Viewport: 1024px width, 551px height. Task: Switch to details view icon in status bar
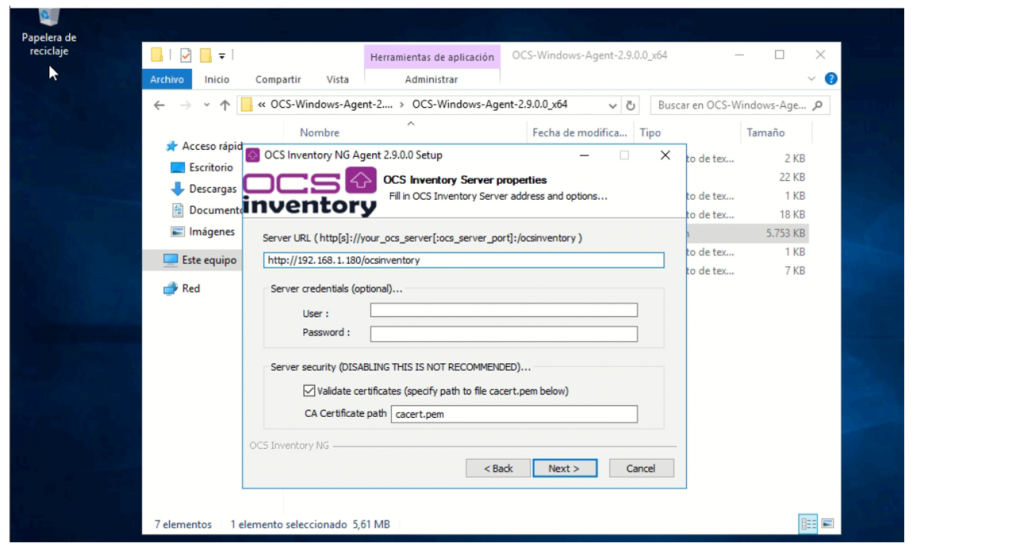[x=808, y=524]
